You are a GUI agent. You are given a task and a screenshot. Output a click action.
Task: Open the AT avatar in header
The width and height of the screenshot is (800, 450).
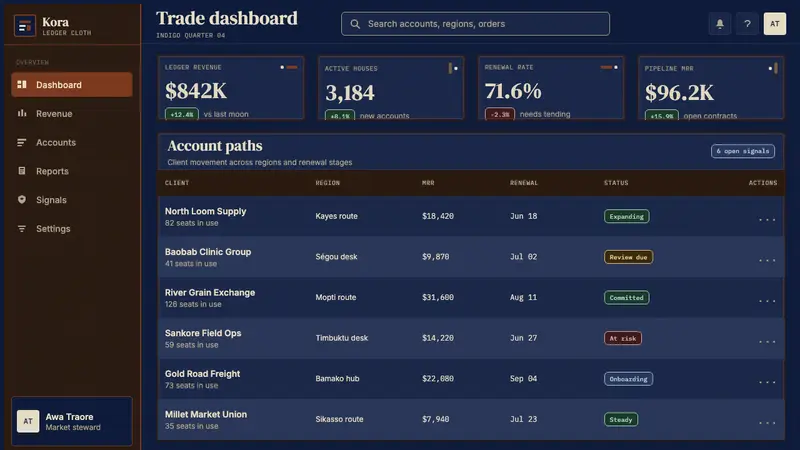[774, 24]
